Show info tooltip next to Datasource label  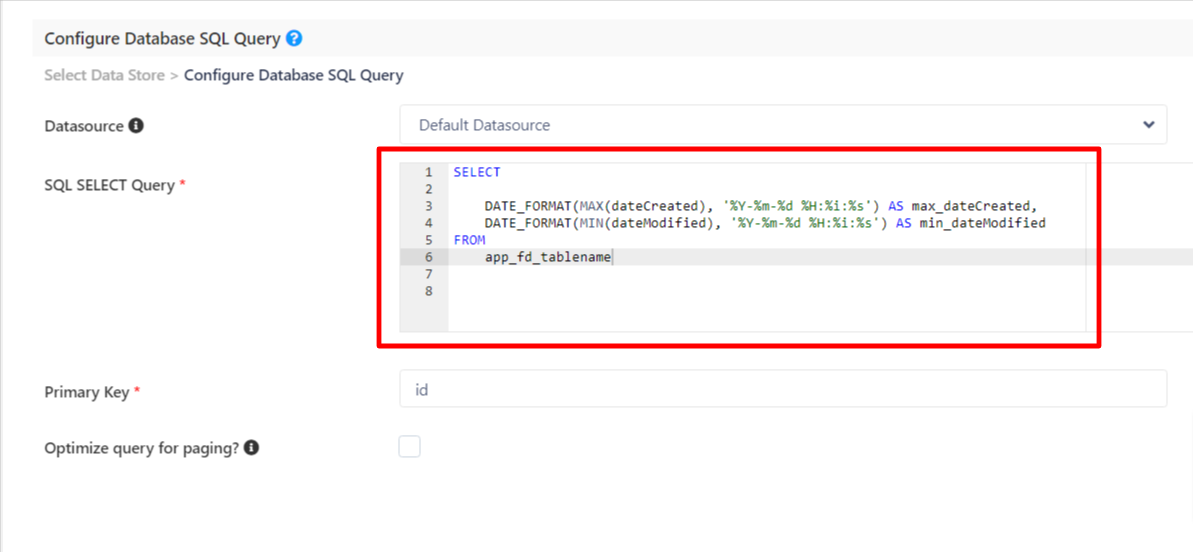click(x=136, y=125)
